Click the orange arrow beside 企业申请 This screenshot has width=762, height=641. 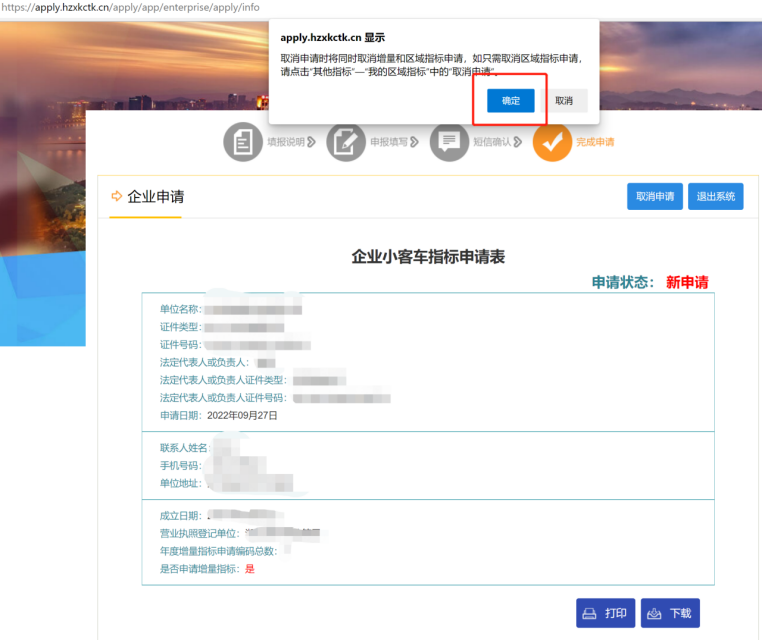[x=117, y=196]
